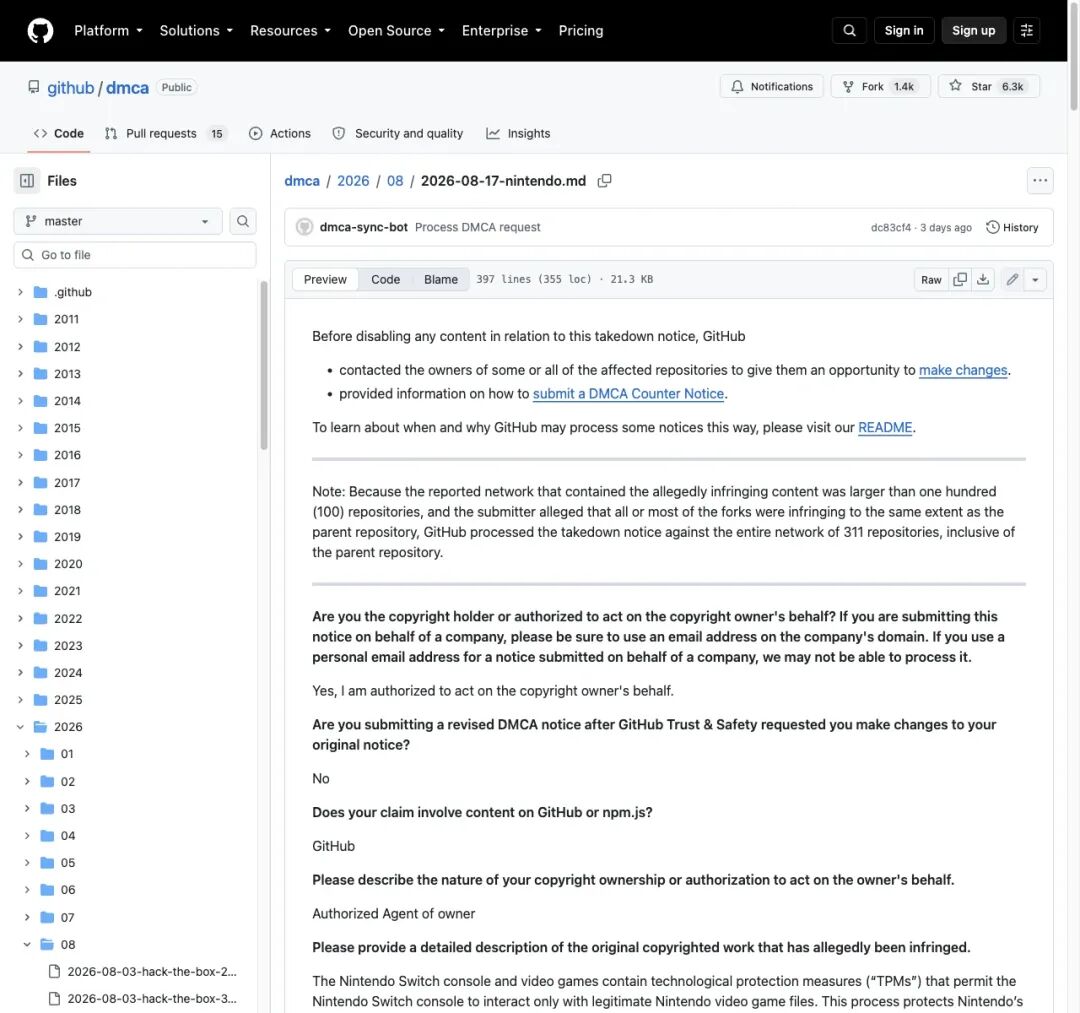Collapse the 08 subfolder chevron
This screenshot has width=1080, height=1013.
pos(27,944)
